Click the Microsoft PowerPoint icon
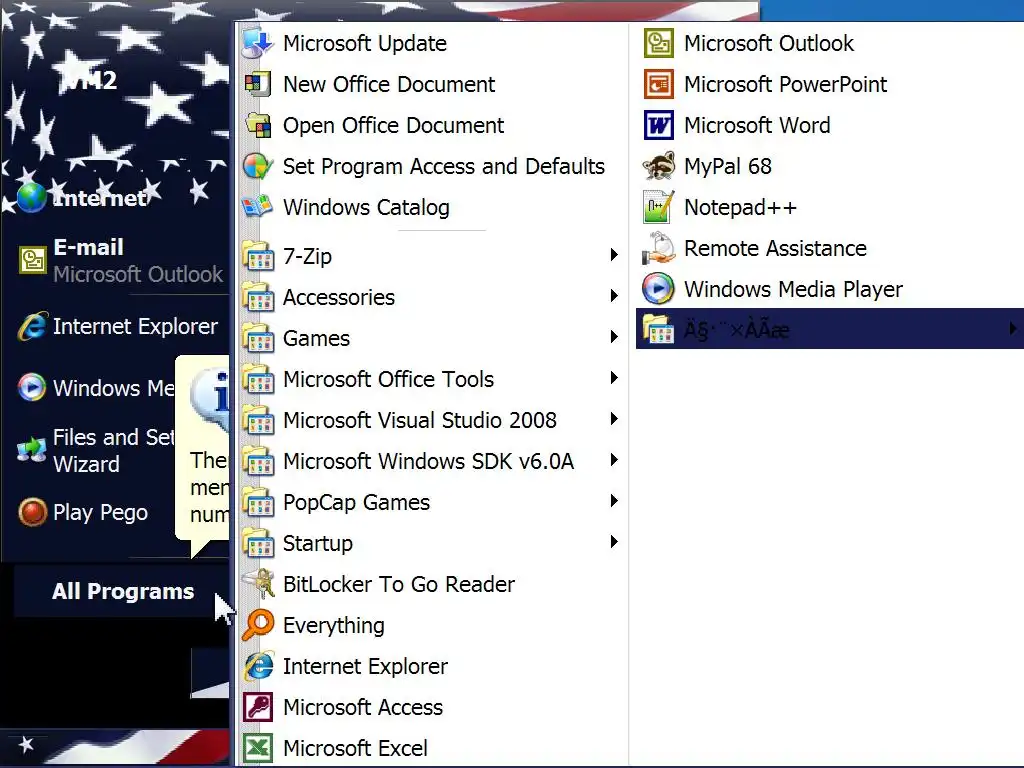 click(x=658, y=84)
